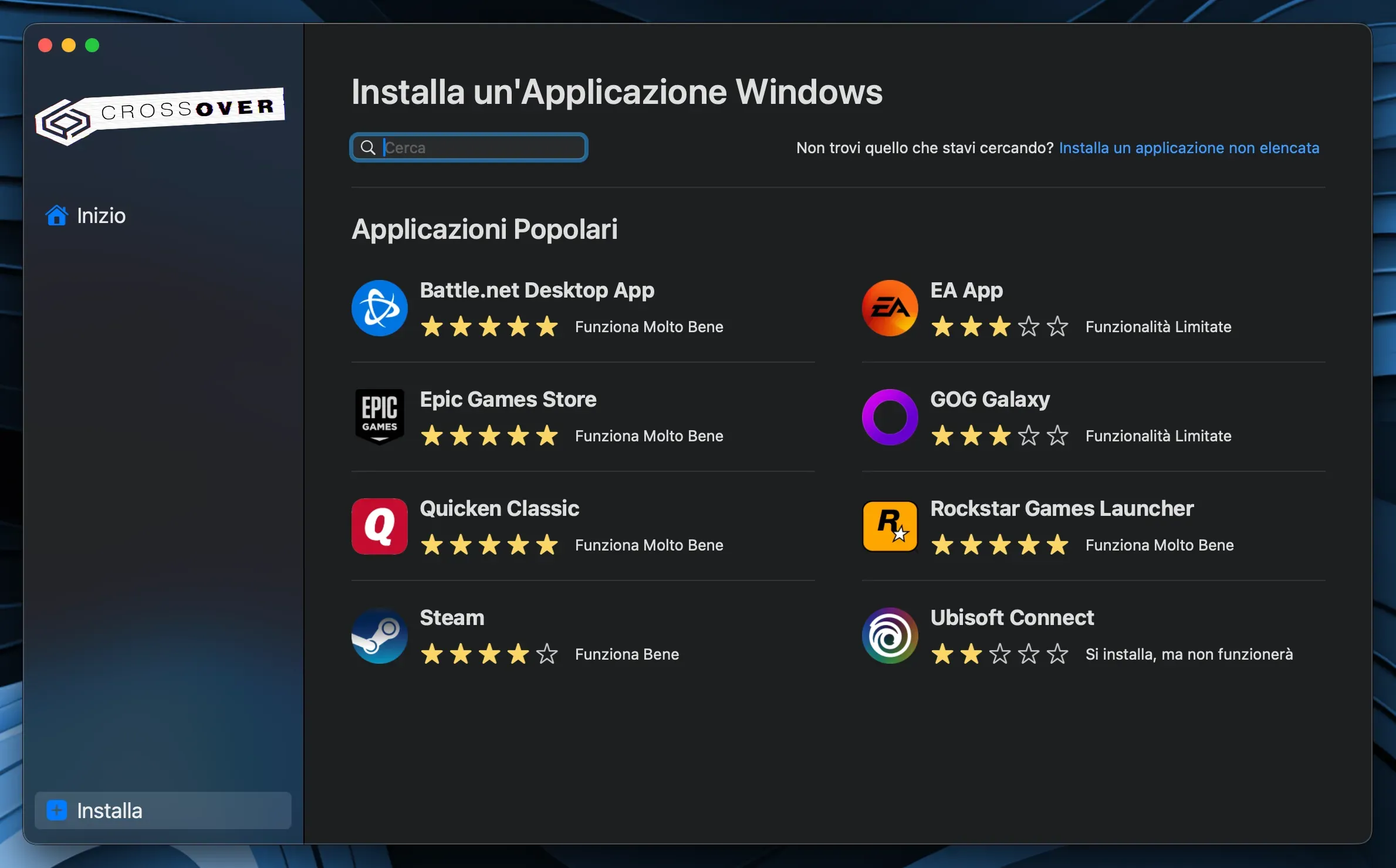Click the Battle.net Desktop App icon
The height and width of the screenshot is (868, 1396).
[x=380, y=308]
